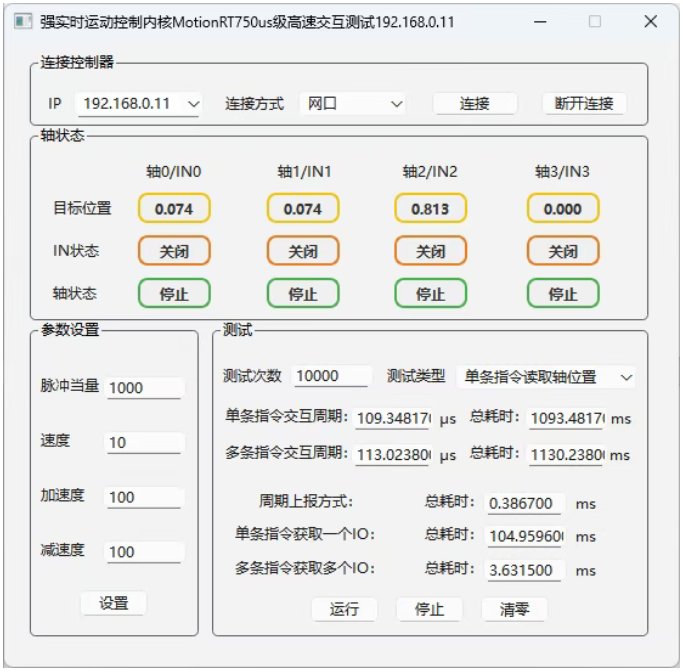Click 轴0 IN状态 关闭 indicator
The image size is (683, 672).
click(174, 251)
